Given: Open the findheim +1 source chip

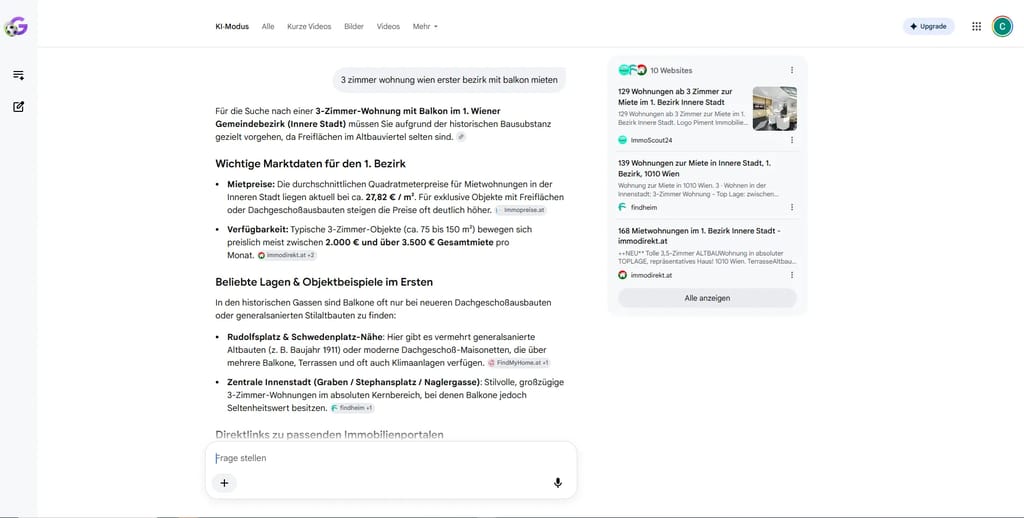Looking at the screenshot, I should click(x=352, y=408).
